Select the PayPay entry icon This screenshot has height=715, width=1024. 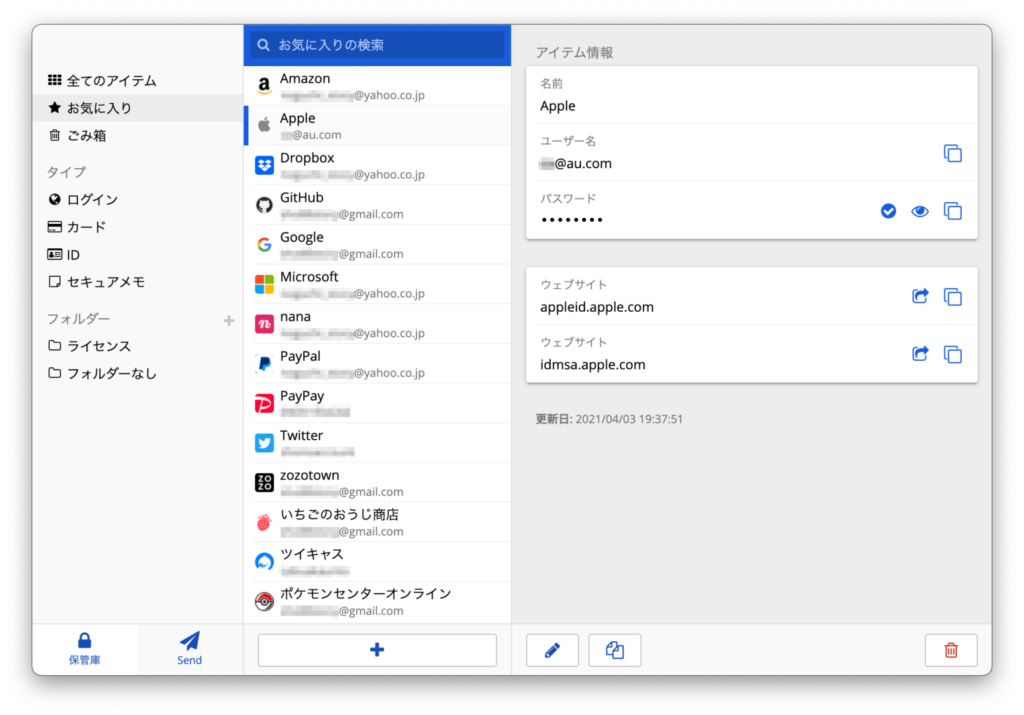(x=264, y=404)
